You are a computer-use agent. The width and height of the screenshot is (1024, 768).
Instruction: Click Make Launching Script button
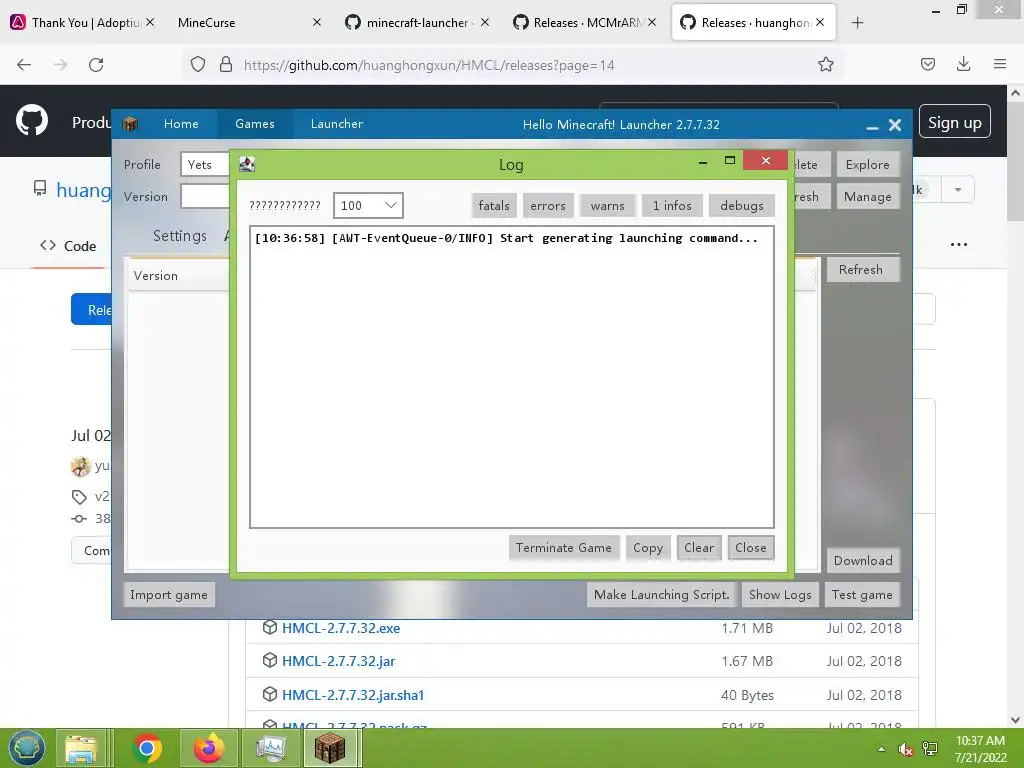point(662,595)
